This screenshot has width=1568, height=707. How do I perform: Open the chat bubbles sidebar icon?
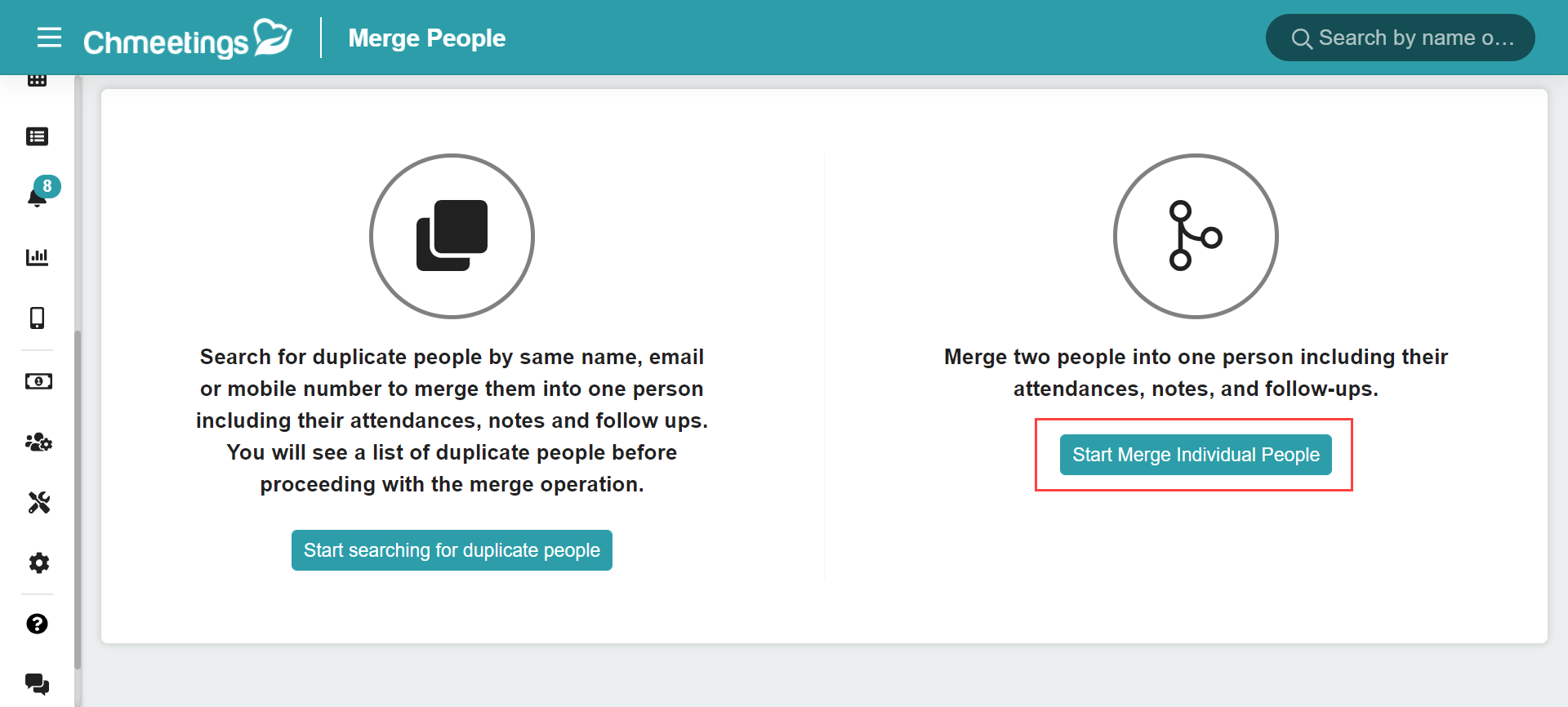pyautogui.click(x=38, y=683)
